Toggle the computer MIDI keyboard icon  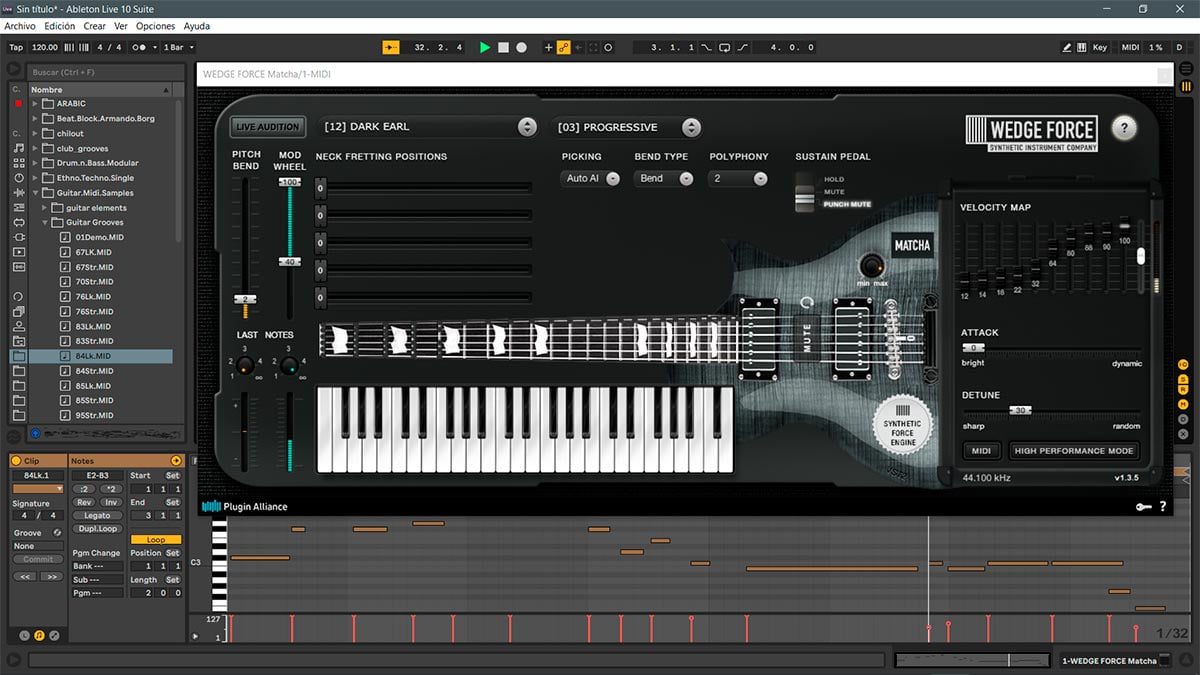coord(1081,47)
